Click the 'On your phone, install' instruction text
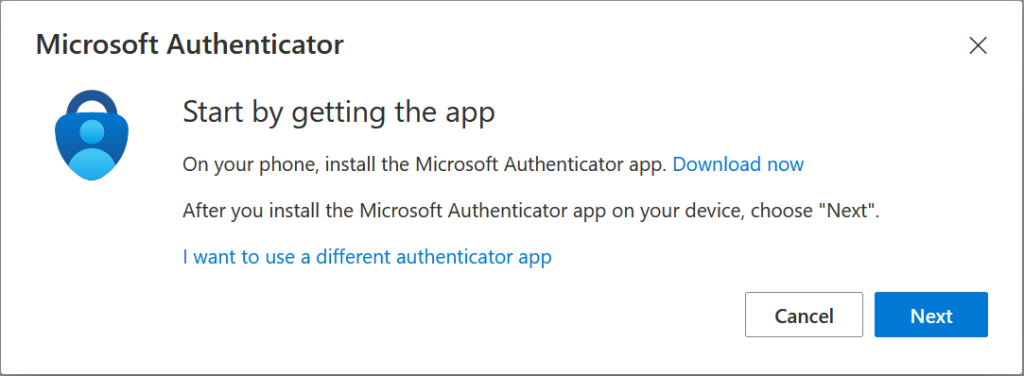The height and width of the screenshot is (376, 1024). coord(424,164)
